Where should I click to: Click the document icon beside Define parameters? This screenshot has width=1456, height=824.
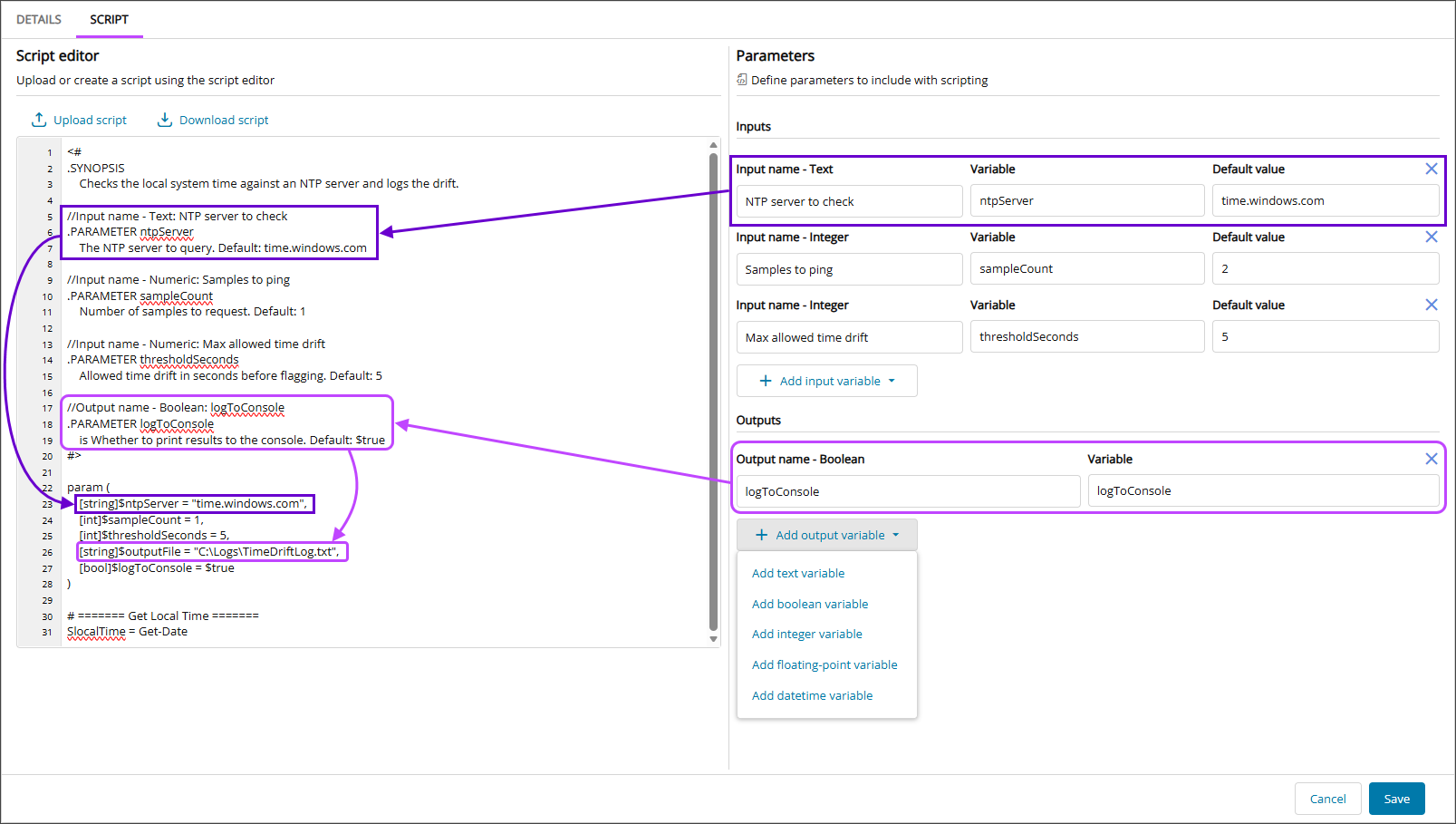(x=742, y=80)
